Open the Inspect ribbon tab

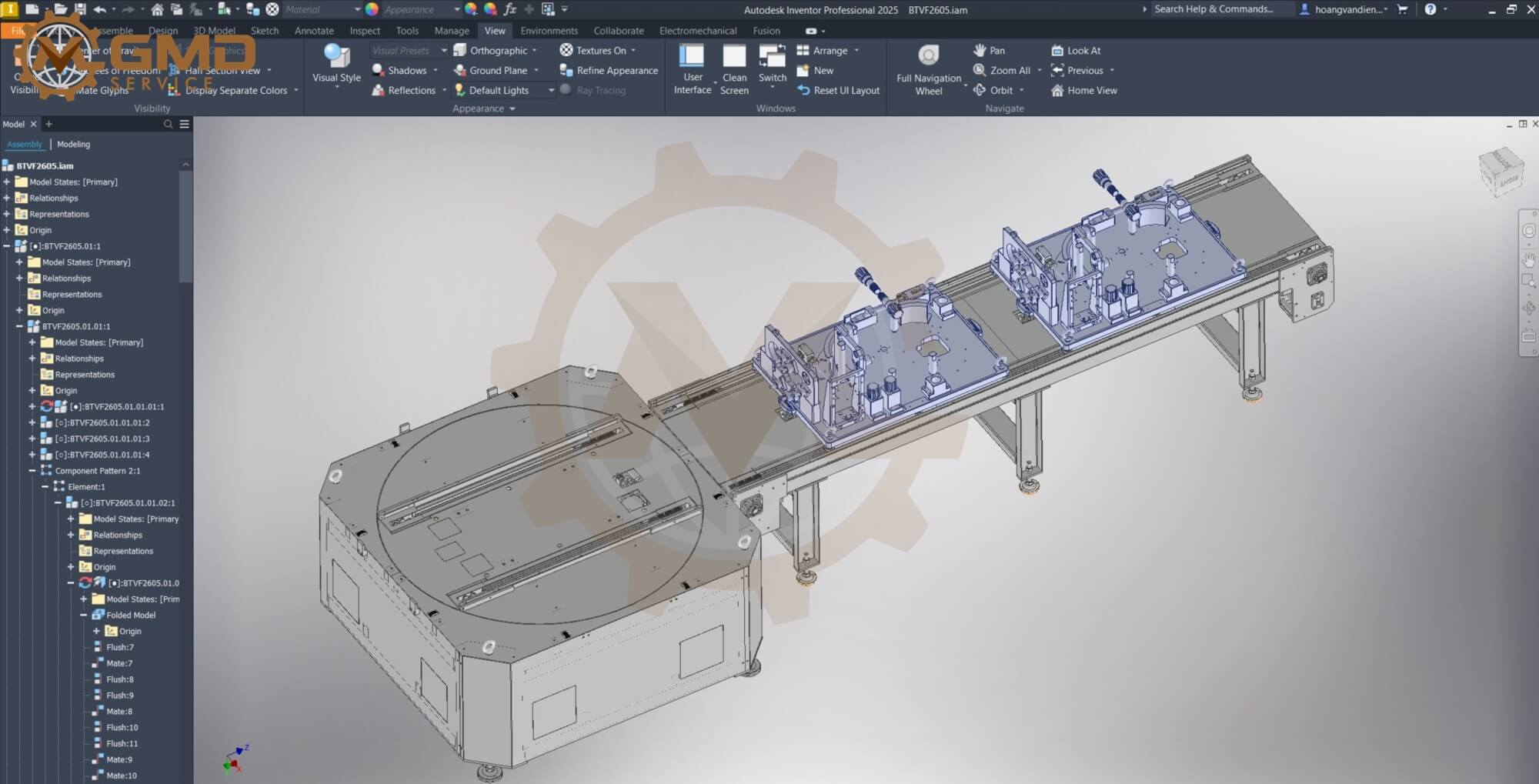pos(365,31)
